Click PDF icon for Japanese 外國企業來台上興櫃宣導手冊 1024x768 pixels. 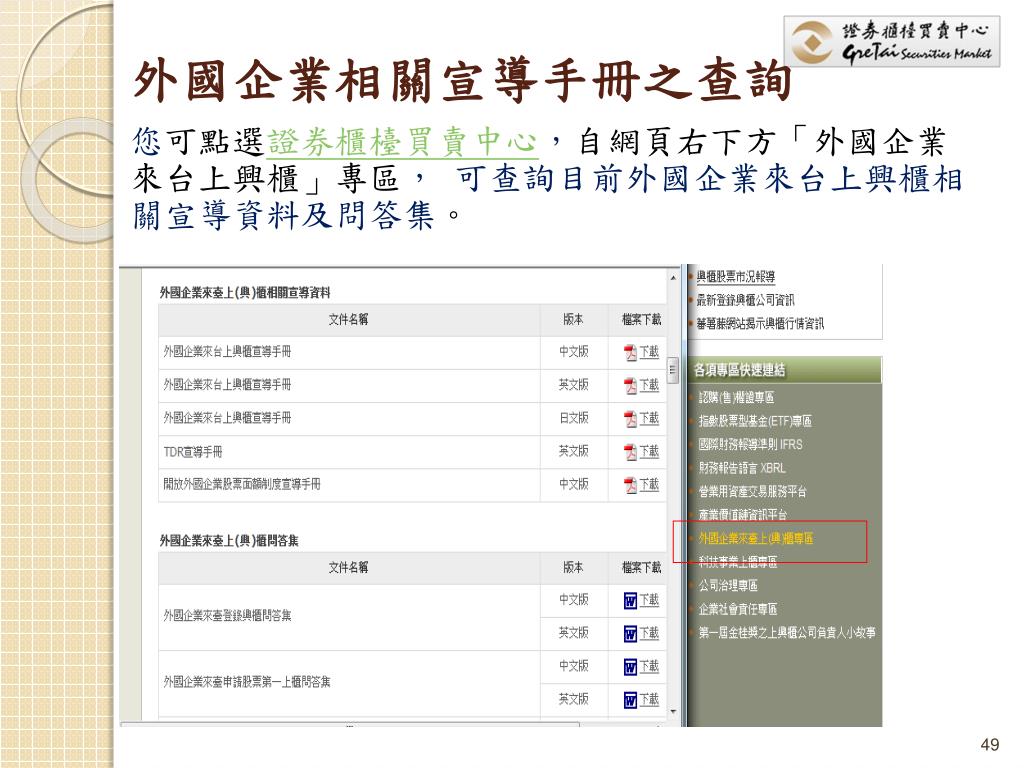[x=630, y=419]
